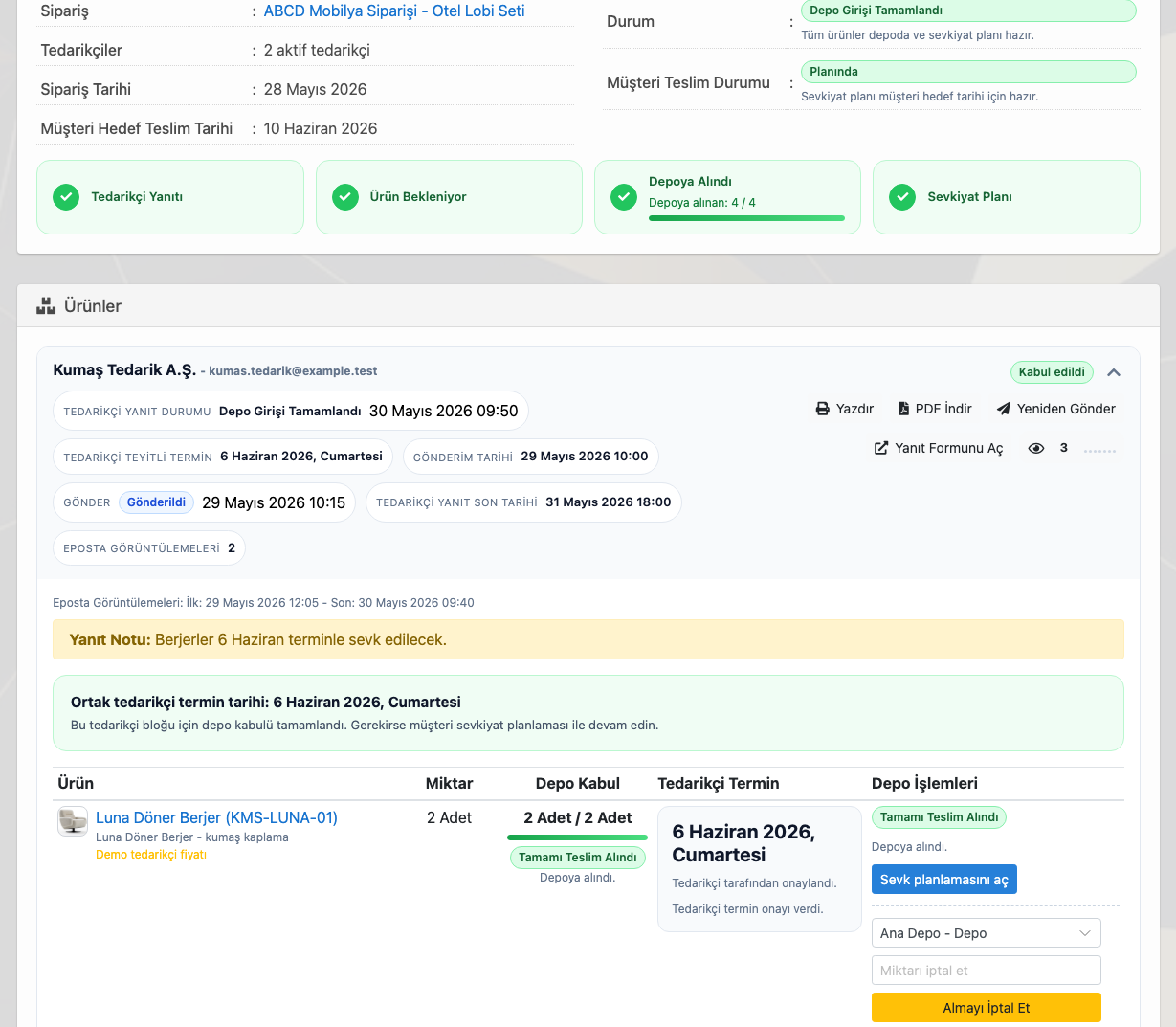
Task: Click the PDF İndir file icon
Action: click(903, 409)
